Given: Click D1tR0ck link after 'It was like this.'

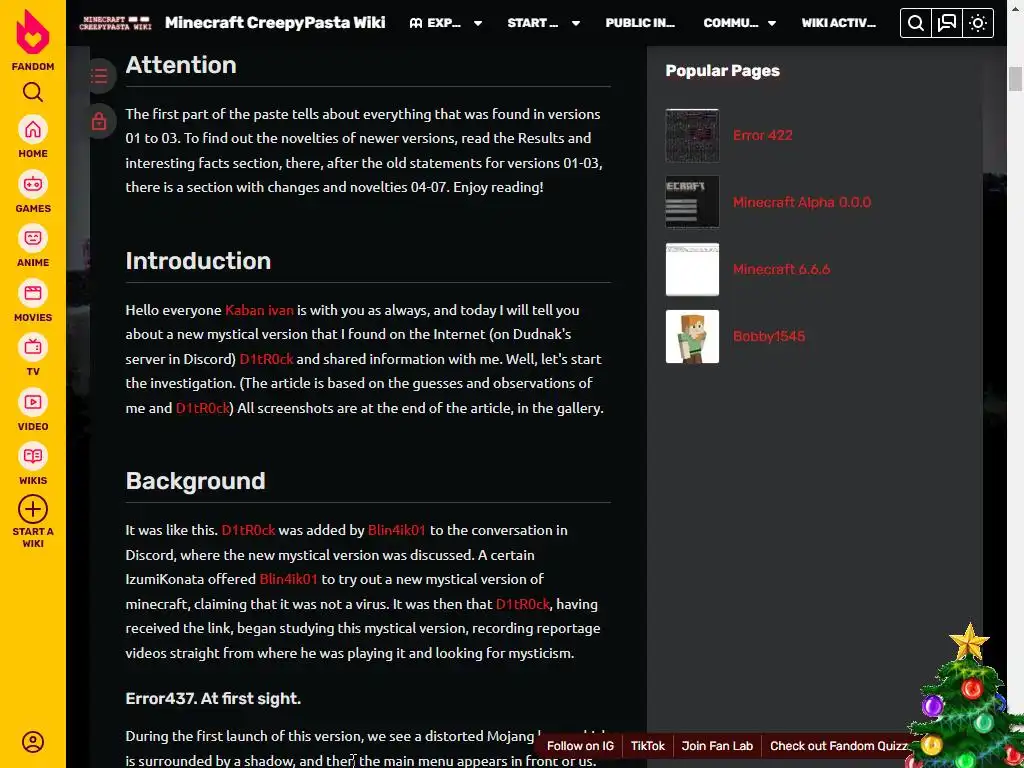Looking at the screenshot, I should tap(248, 530).
